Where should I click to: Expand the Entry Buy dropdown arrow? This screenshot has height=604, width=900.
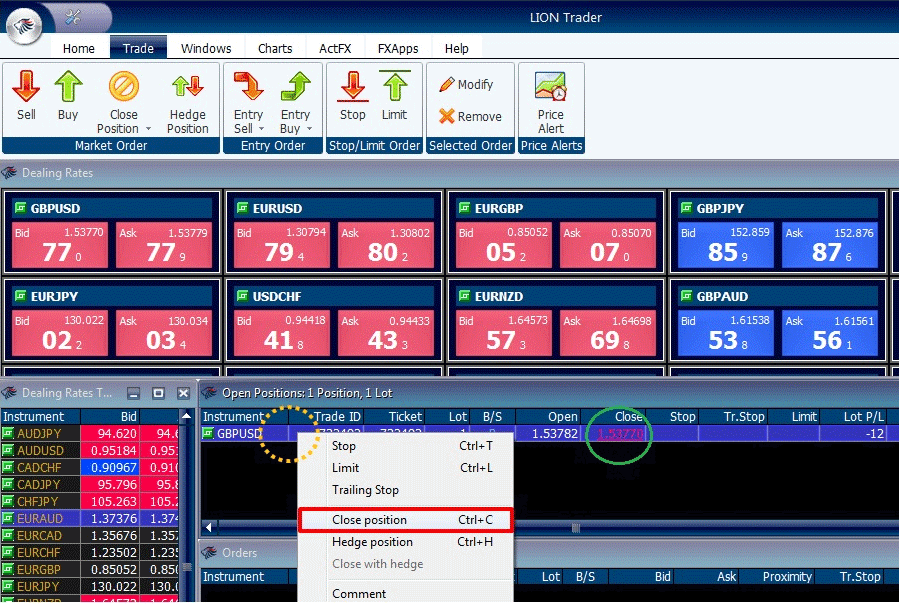[309, 129]
